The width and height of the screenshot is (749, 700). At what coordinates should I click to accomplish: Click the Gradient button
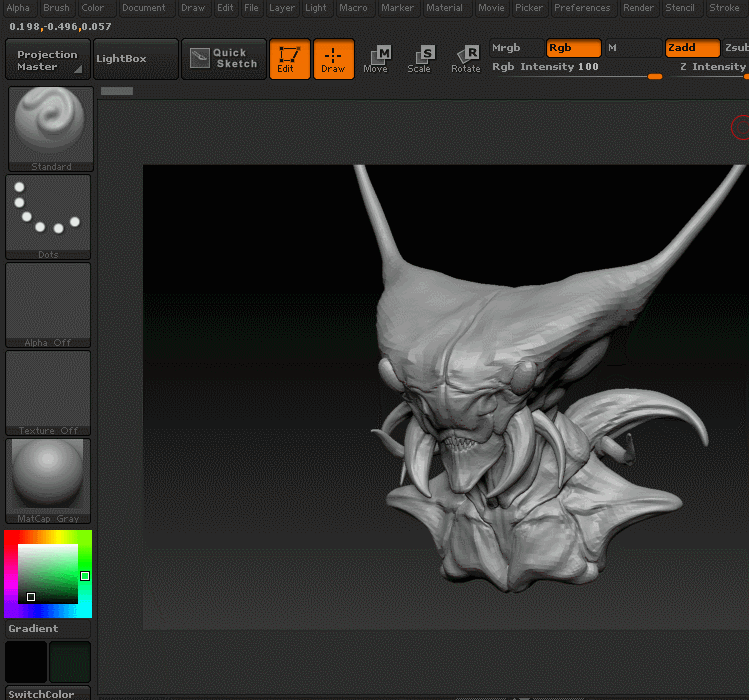[x=48, y=629]
